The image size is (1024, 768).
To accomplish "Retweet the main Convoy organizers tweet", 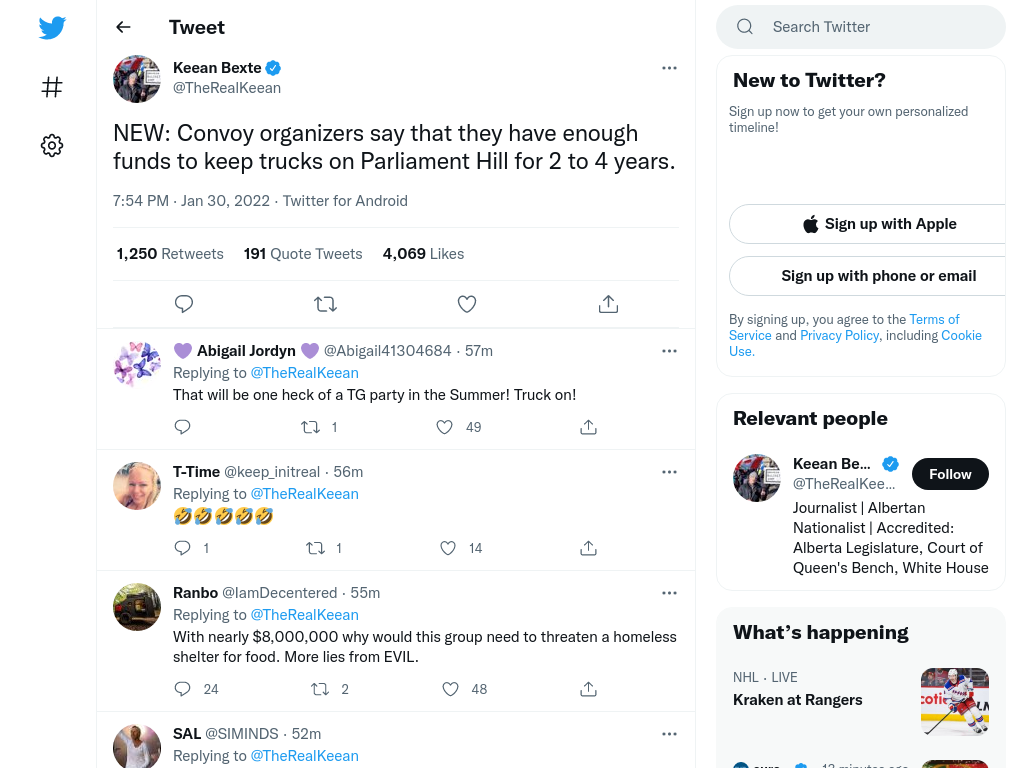I will click(x=325, y=304).
